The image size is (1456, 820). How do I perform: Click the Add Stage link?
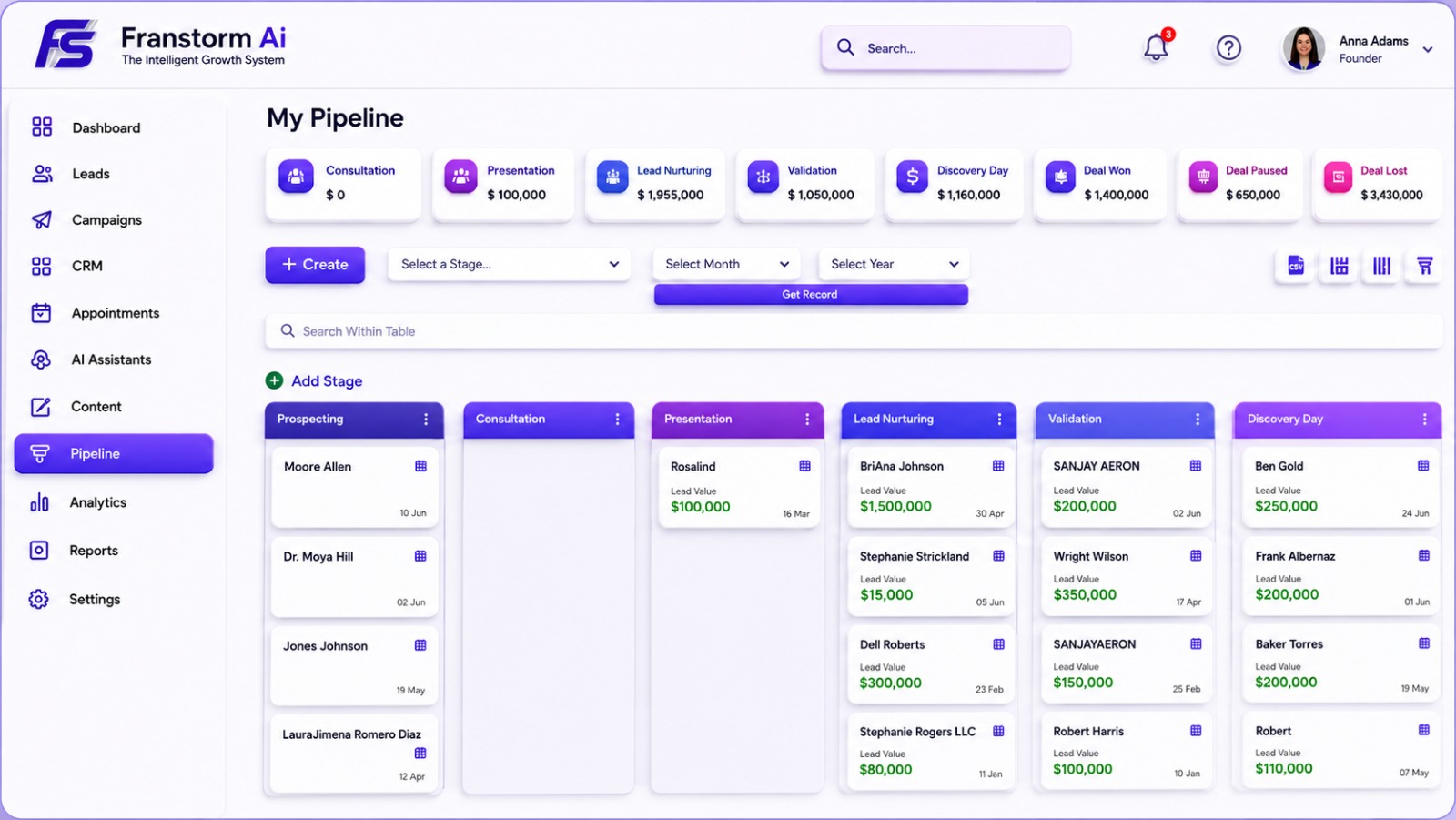(327, 381)
